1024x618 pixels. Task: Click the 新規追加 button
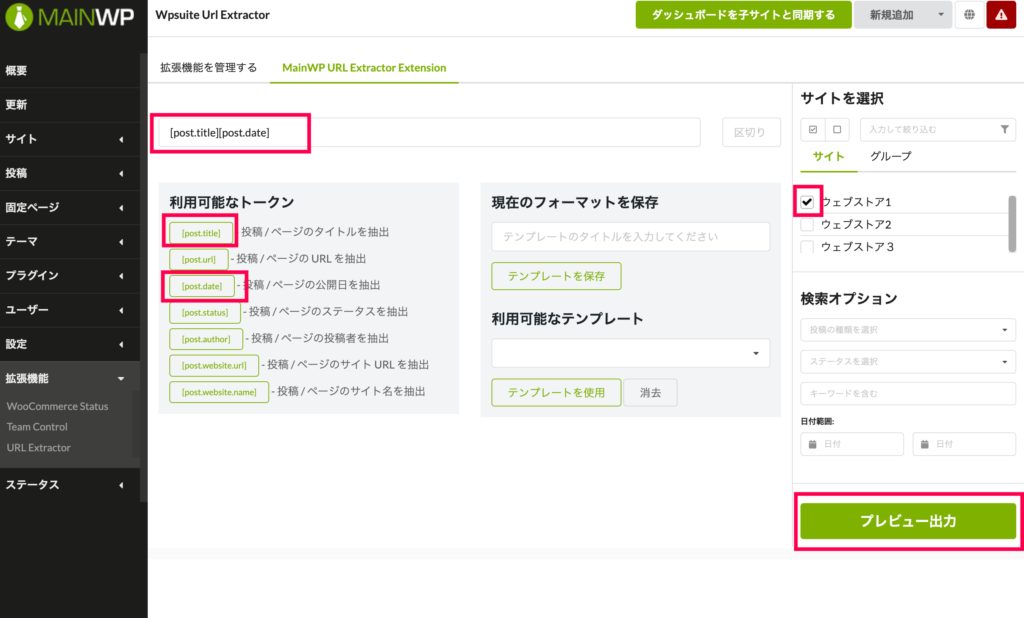coord(891,14)
